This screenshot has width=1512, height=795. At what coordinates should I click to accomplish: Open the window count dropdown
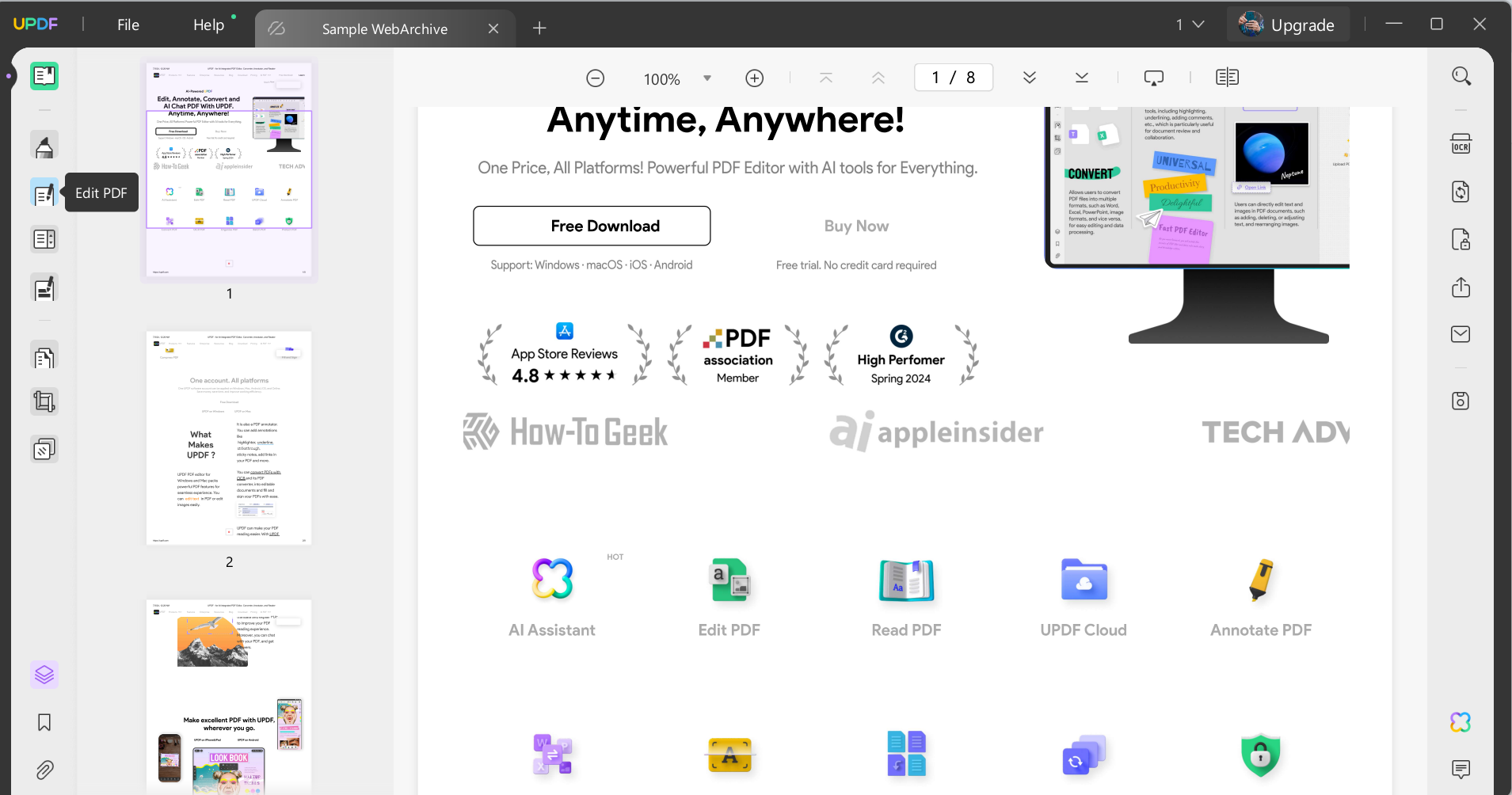click(x=1190, y=25)
